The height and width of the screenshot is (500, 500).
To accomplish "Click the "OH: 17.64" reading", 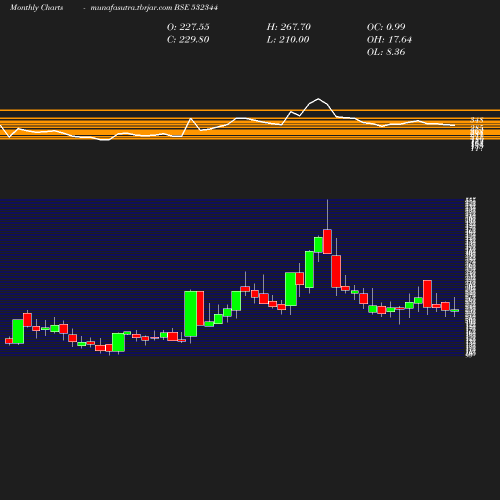I will (x=389, y=40).
